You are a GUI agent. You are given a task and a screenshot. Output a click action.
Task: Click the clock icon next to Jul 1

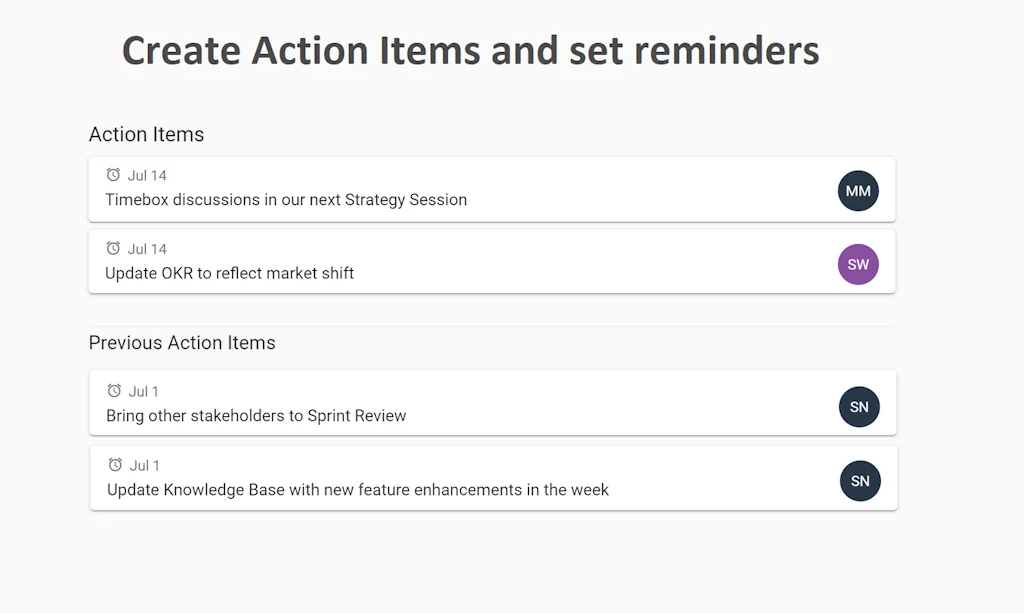115,391
